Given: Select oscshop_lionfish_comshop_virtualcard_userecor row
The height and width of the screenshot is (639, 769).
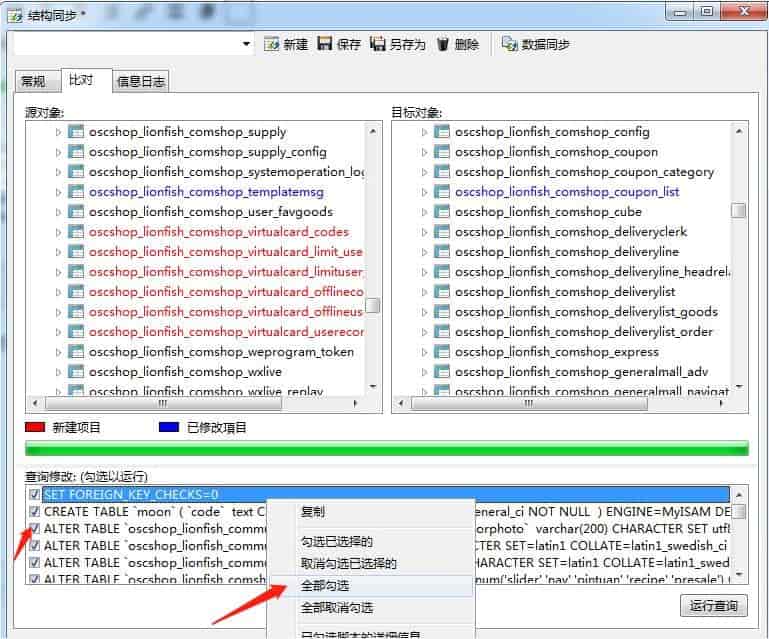Looking at the screenshot, I should (x=226, y=332).
